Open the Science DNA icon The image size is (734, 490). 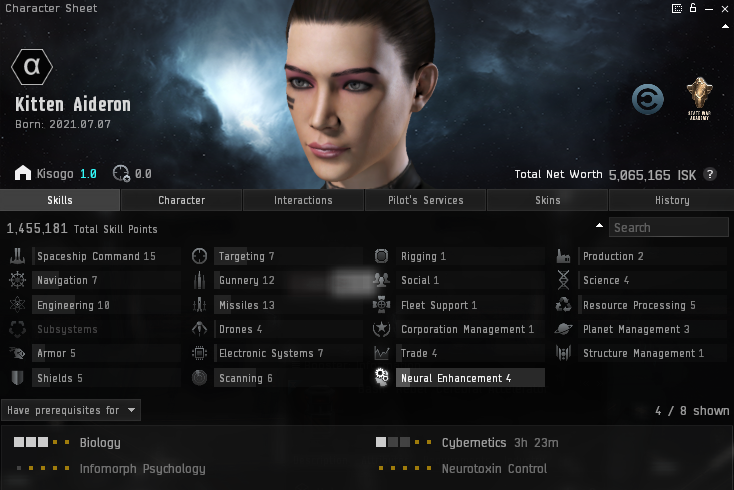coord(564,280)
